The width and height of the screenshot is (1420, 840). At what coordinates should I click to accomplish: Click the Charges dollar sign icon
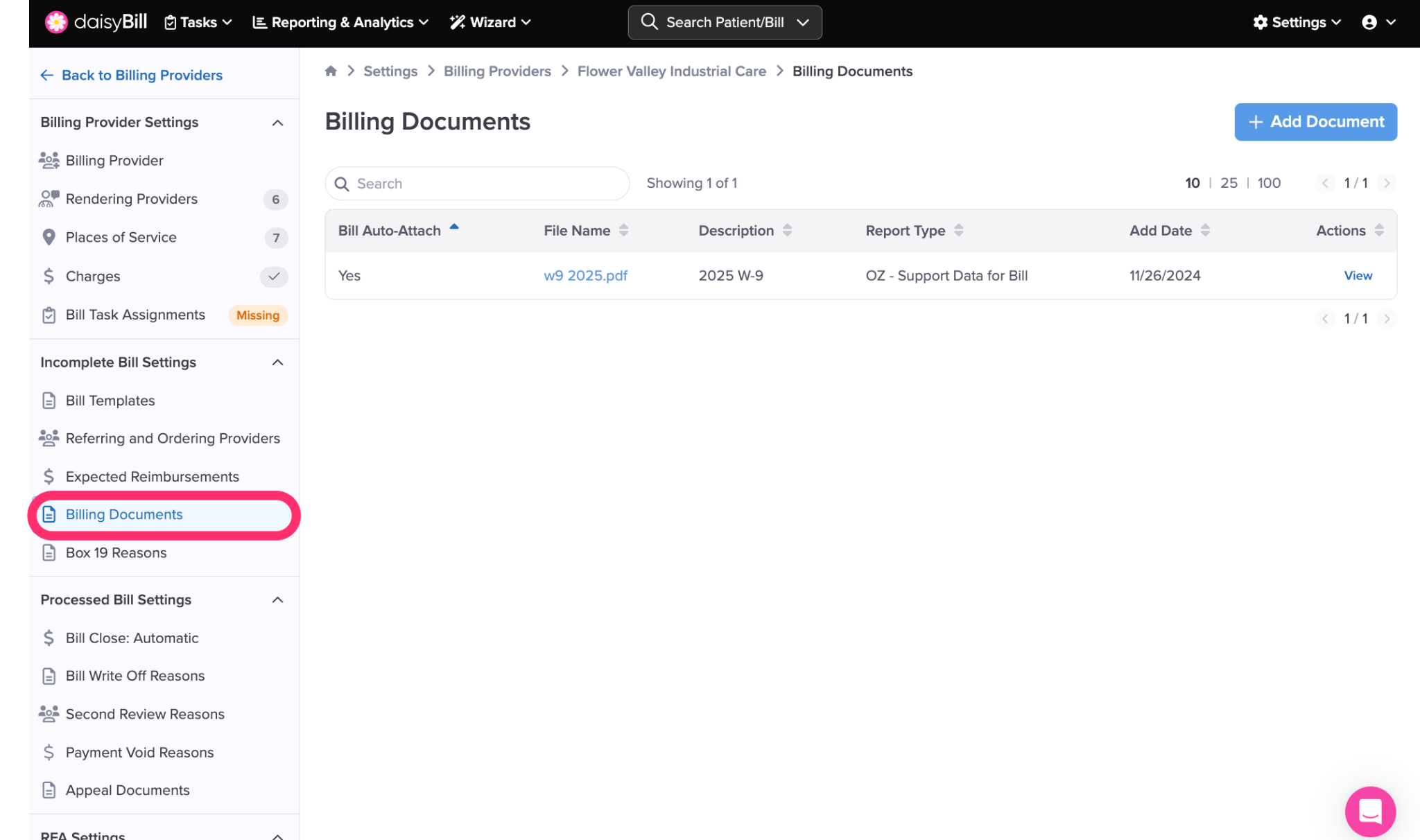tap(49, 277)
